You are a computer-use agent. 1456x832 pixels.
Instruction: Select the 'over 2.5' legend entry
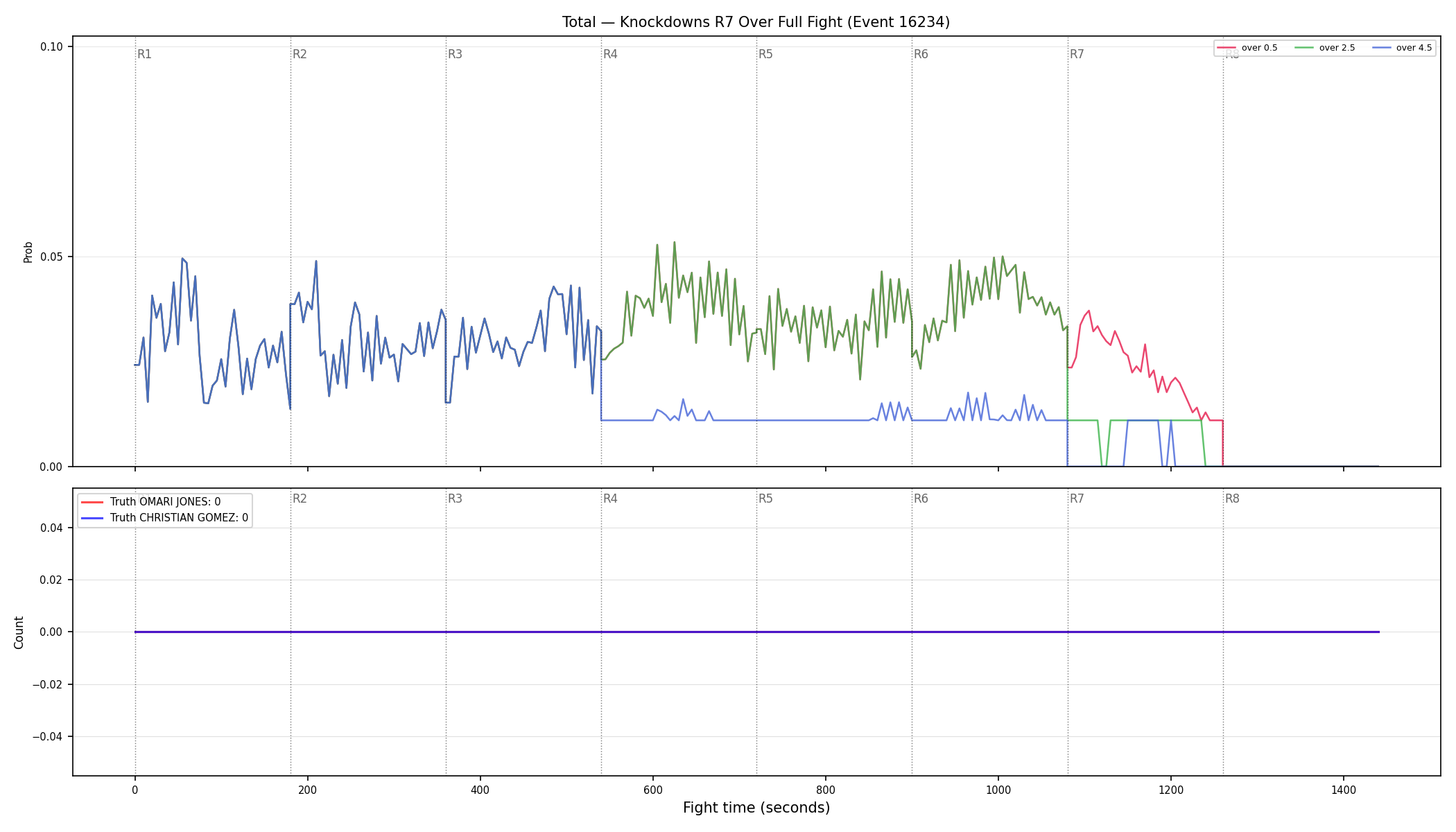(1325, 48)
